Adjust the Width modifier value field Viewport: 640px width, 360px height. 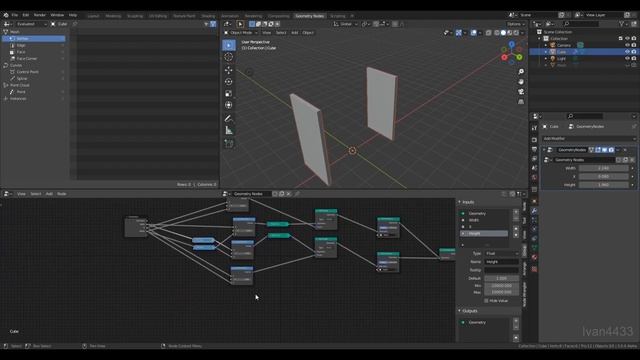(604, 168)
